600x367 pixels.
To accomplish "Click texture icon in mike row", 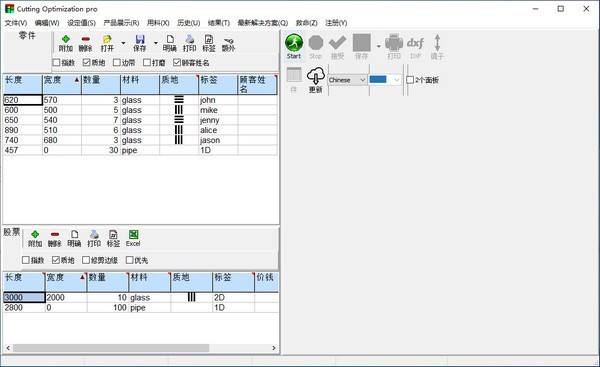I will pos(179,110).
